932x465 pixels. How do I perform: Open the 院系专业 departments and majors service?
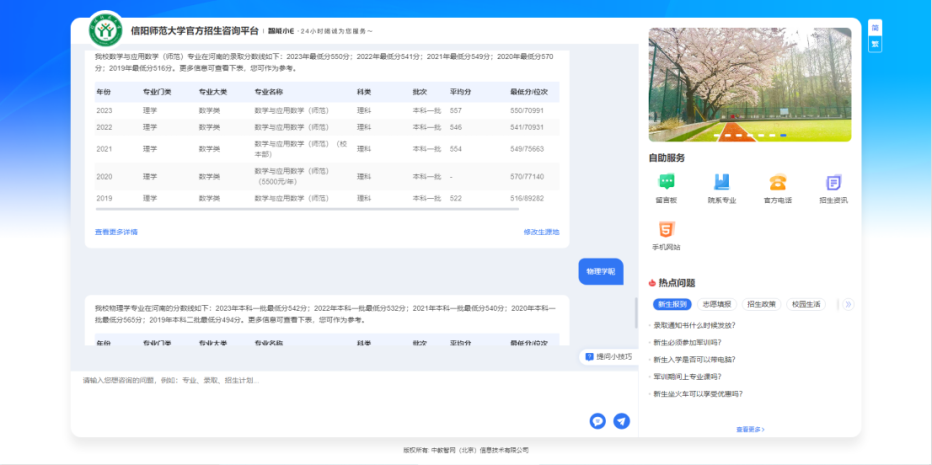coord(722,189)
